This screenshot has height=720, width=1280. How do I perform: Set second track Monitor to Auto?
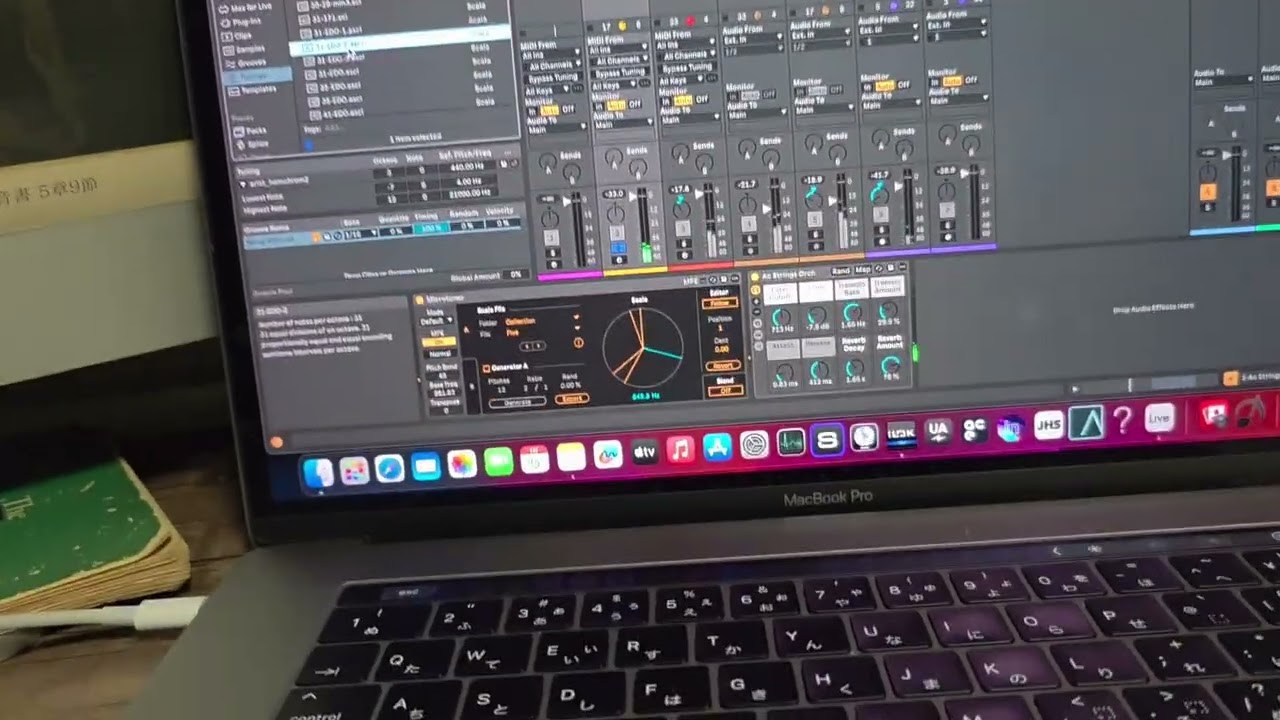[616, 105]
